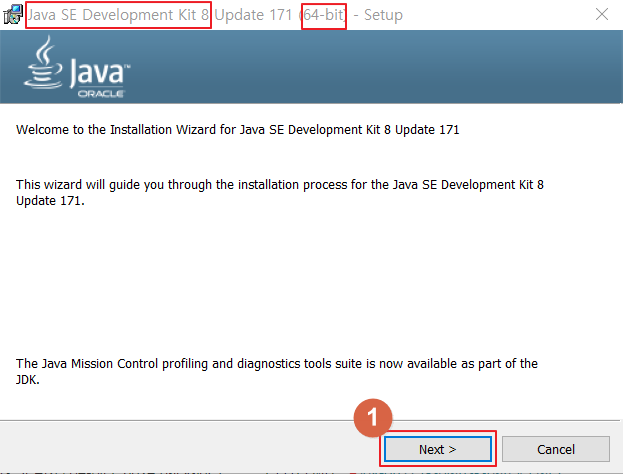Click the 'This wizard will guide you' paragraph
This screenshot has width=623, height=474.
click(x=280, y=192)
